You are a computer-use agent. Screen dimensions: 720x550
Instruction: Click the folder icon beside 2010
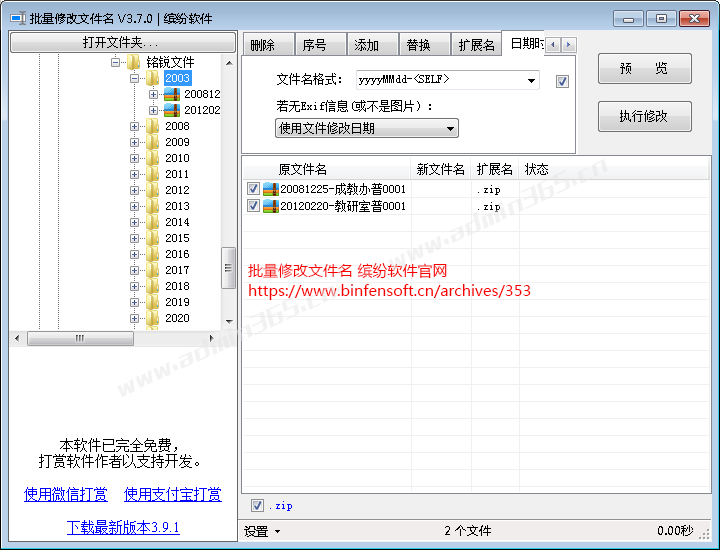pyautogui.click(x=152, y=158)
